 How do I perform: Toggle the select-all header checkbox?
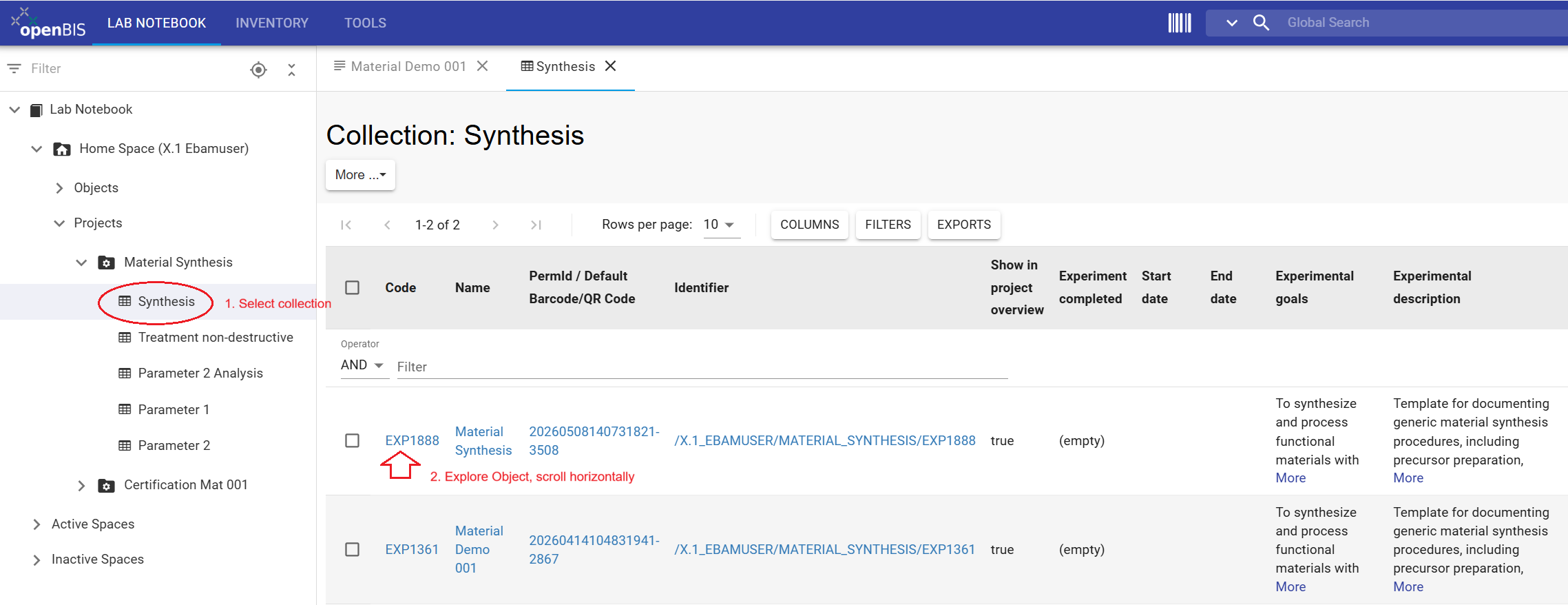coord(352,287)
